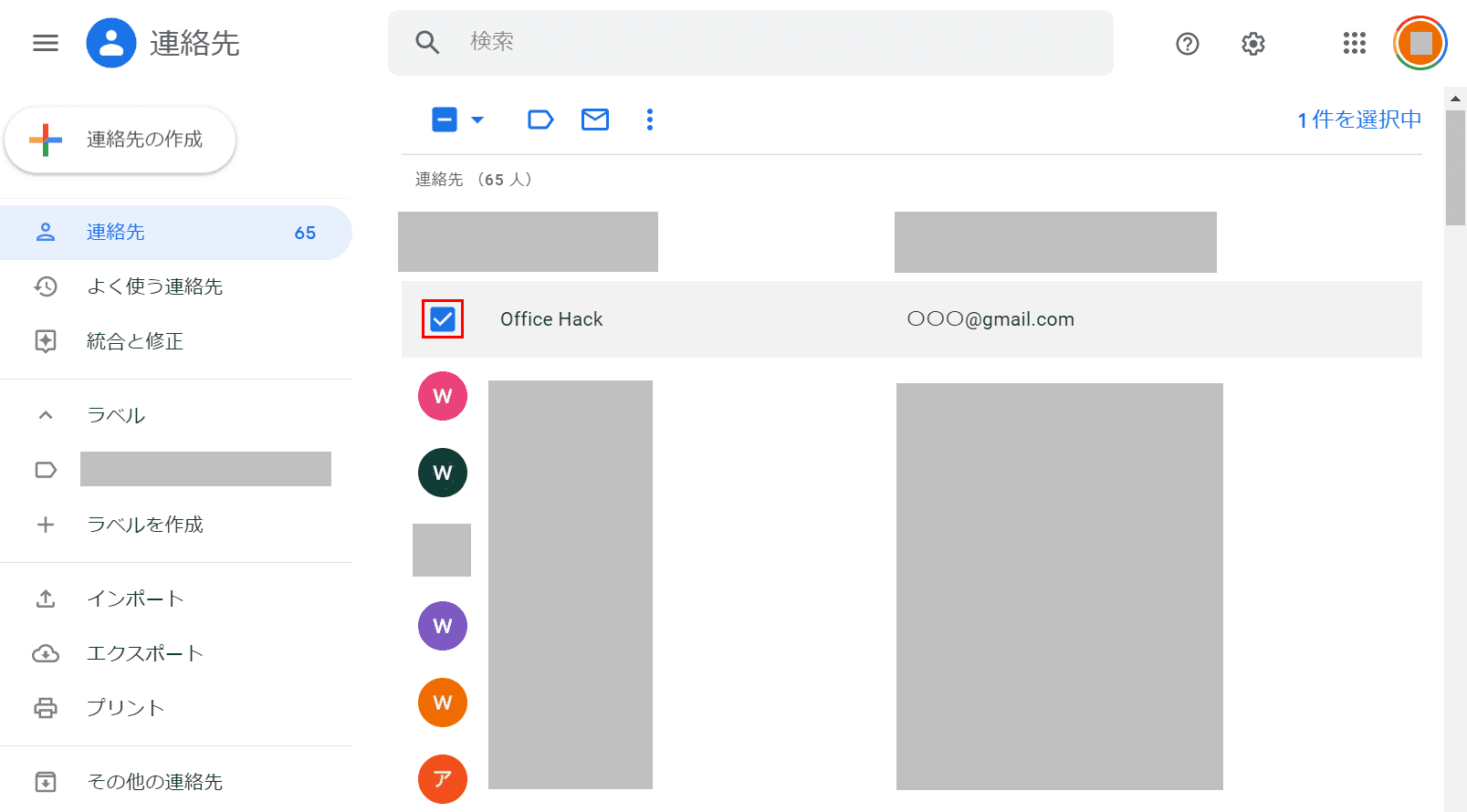Toggle the select-all minus checkbox
The height and width of the screenshot is (812, 1467).
tap(445, 120)
